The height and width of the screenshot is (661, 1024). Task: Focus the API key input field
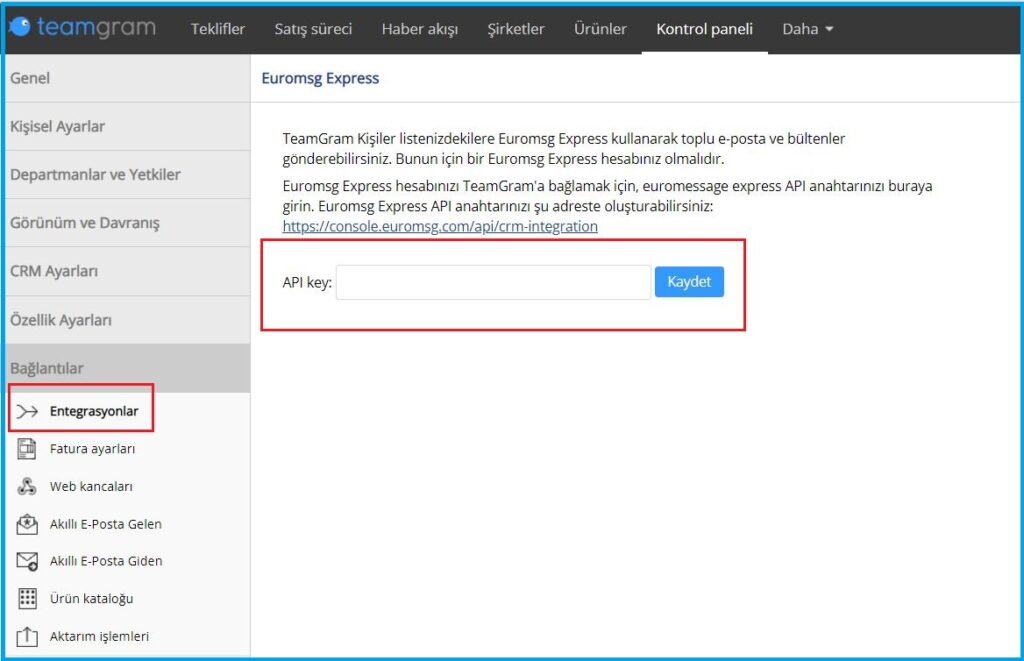[x=493, y=282]
